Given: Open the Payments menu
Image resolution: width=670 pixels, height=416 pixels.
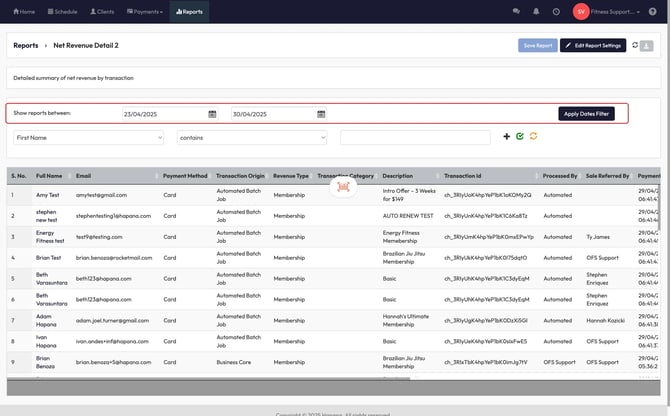Looking at the screenshot, I should (144, 11).
